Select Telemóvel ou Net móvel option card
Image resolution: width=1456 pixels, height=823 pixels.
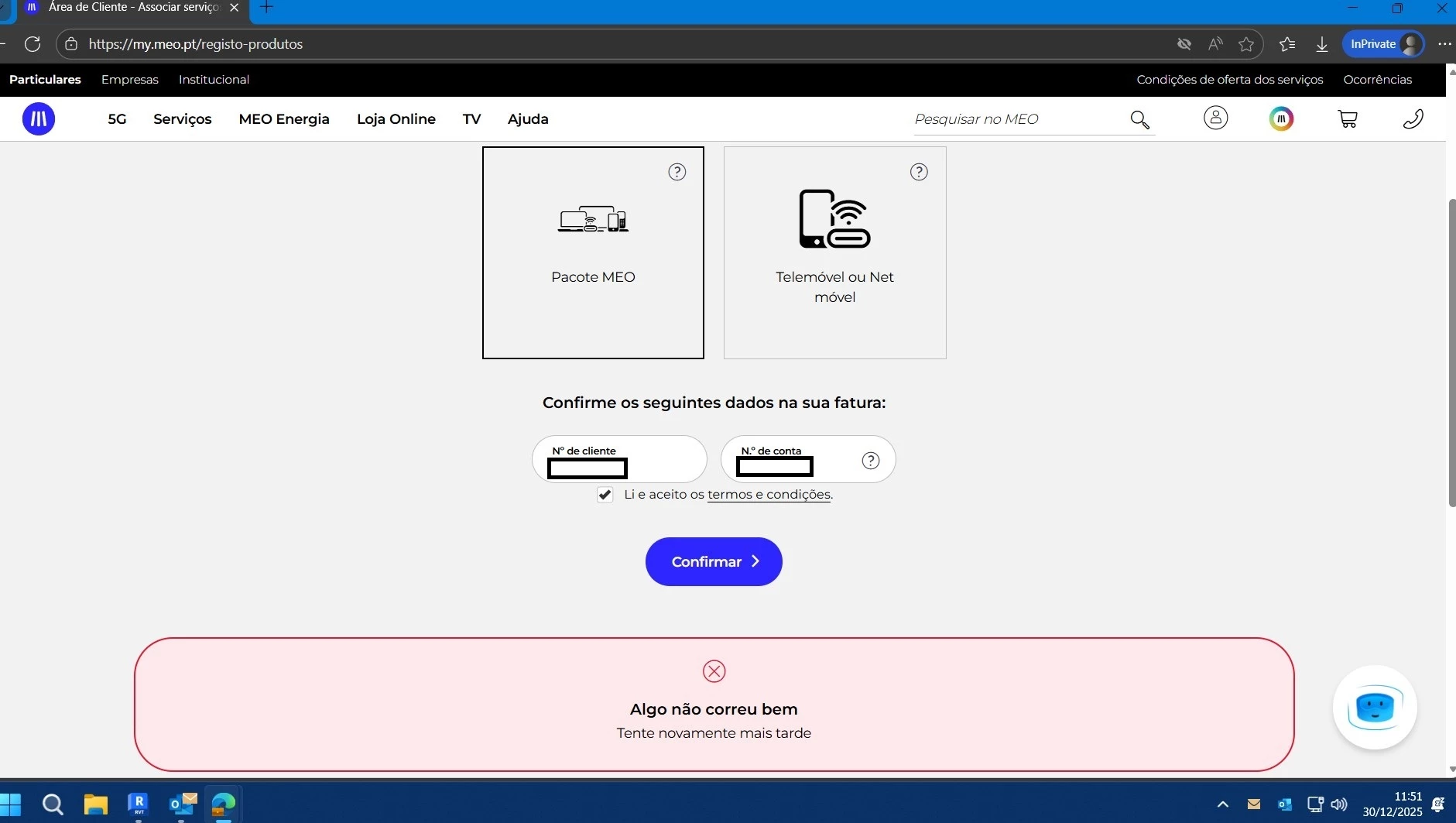834,252
